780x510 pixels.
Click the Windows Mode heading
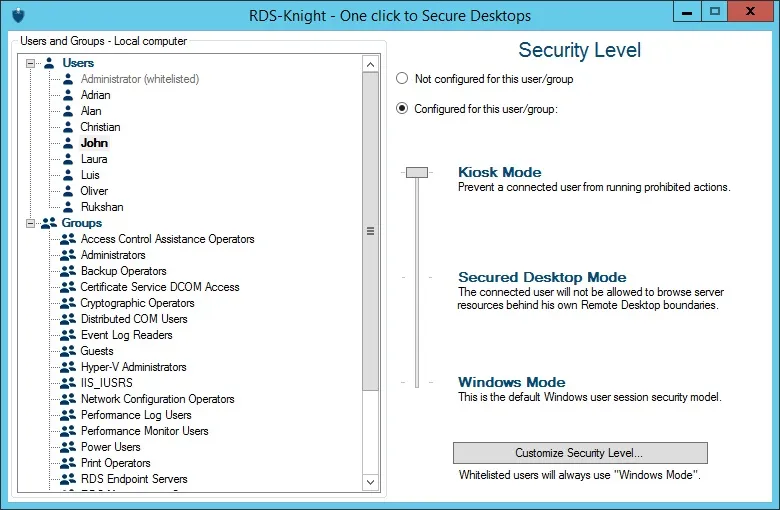coord(511,382)
